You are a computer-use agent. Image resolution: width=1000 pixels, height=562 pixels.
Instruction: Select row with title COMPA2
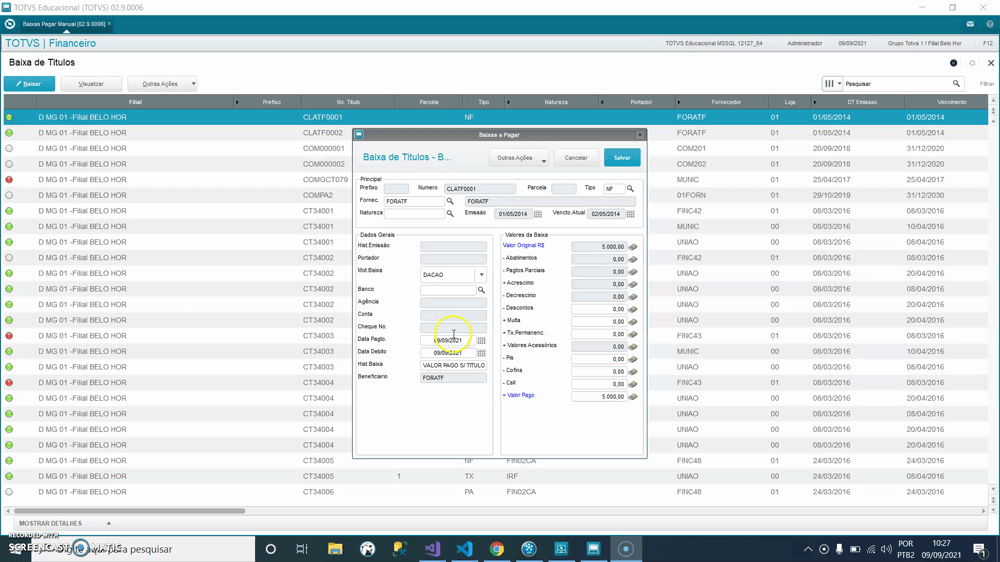click(495, 195)
